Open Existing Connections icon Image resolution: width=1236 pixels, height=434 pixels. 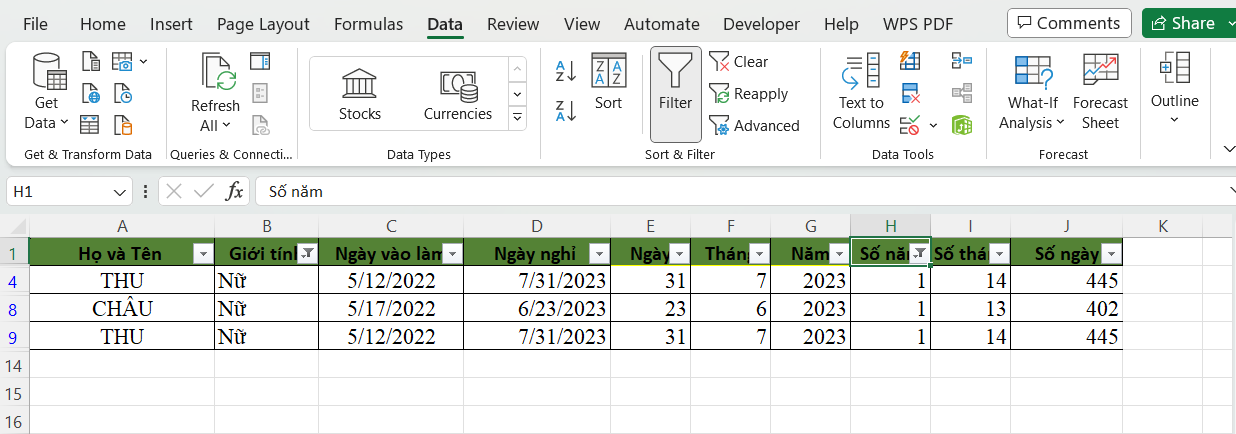tap(123, 125)
